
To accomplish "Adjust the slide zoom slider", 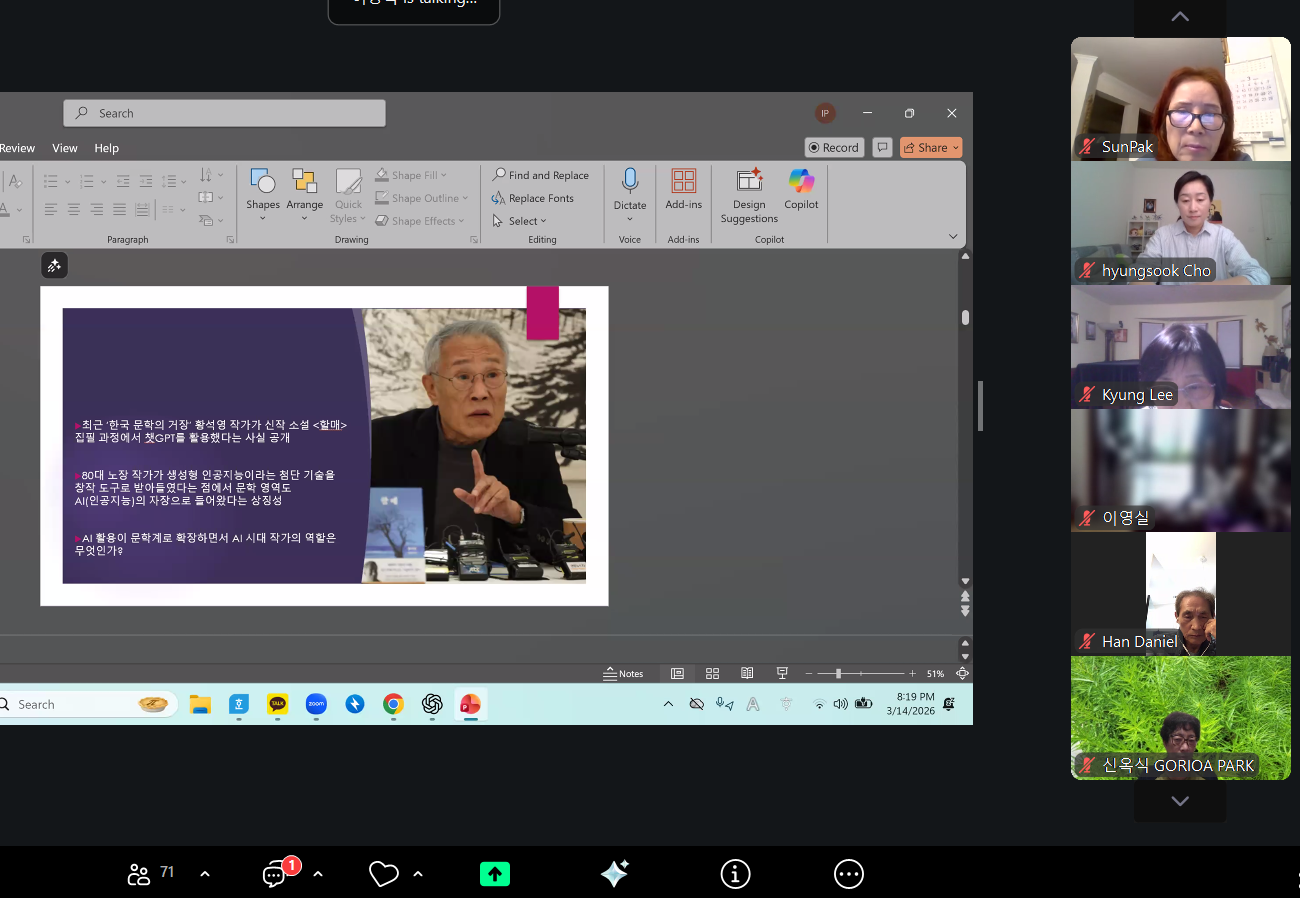I will point(838,673).
